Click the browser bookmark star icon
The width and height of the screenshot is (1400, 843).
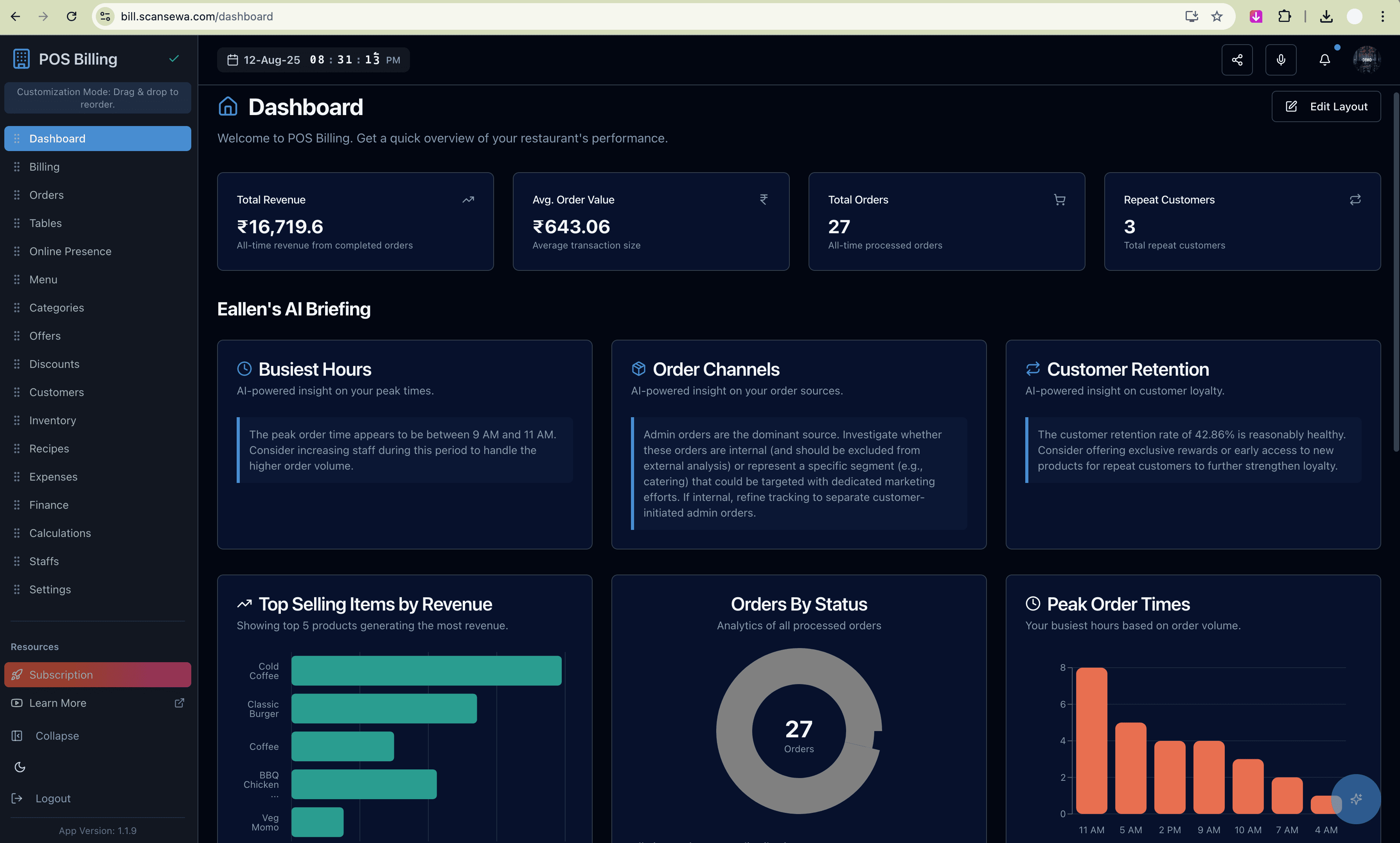pyautogui.click(x=1216, y=16)
